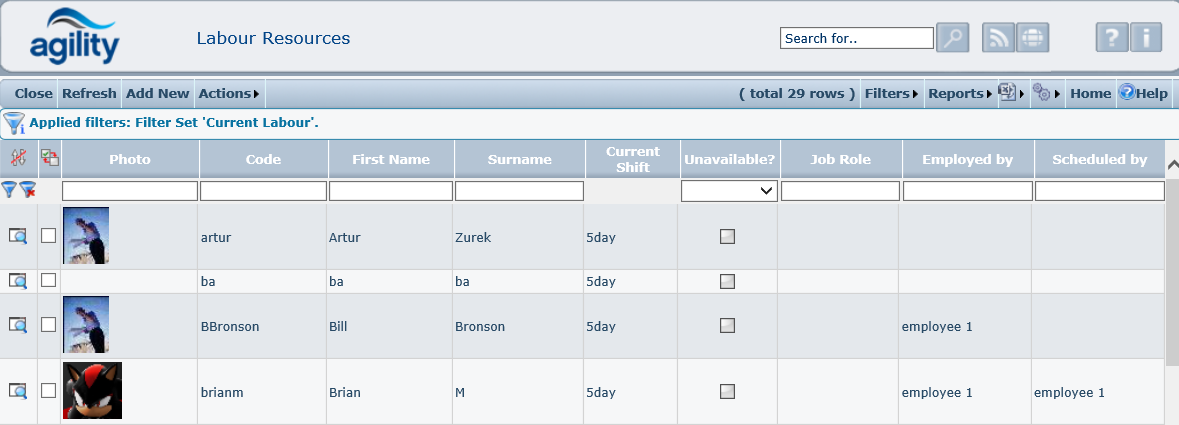Click the clear sorting icon in grid header

pyautogui.click(x=17, y=157)
